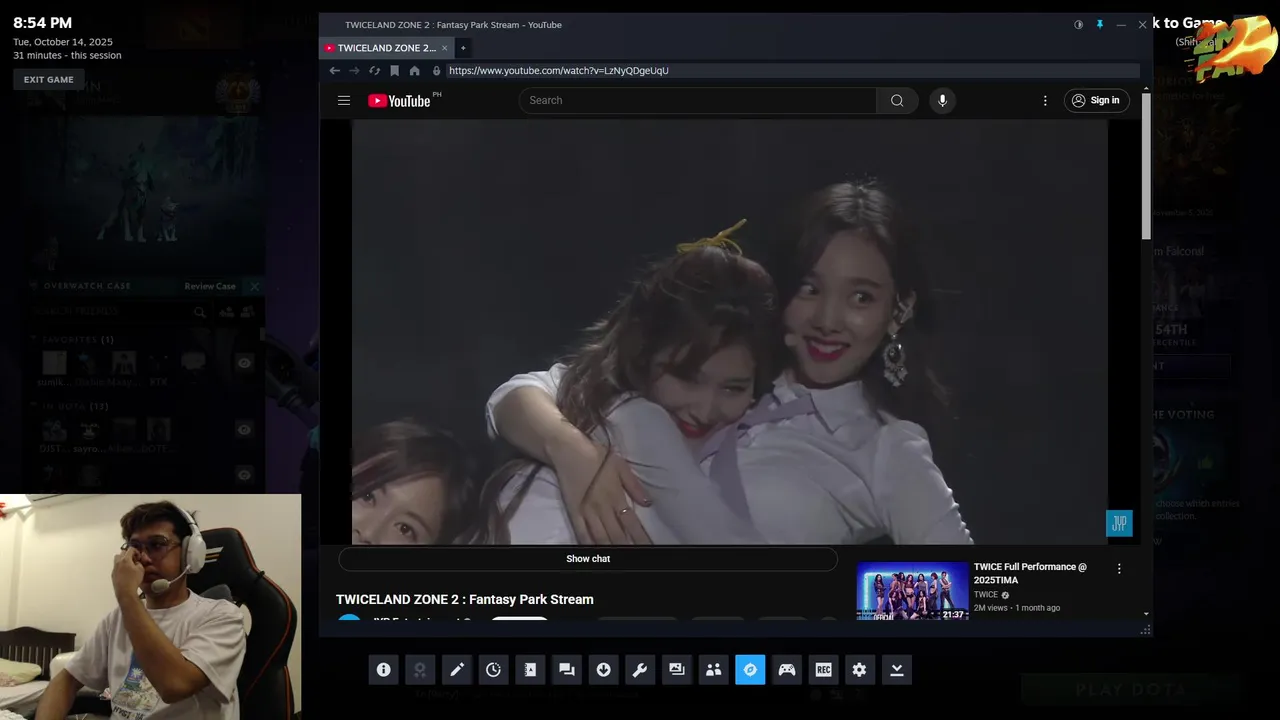
Task: Open the discussions chat bubbles icon
Action: tap(567, 670)
